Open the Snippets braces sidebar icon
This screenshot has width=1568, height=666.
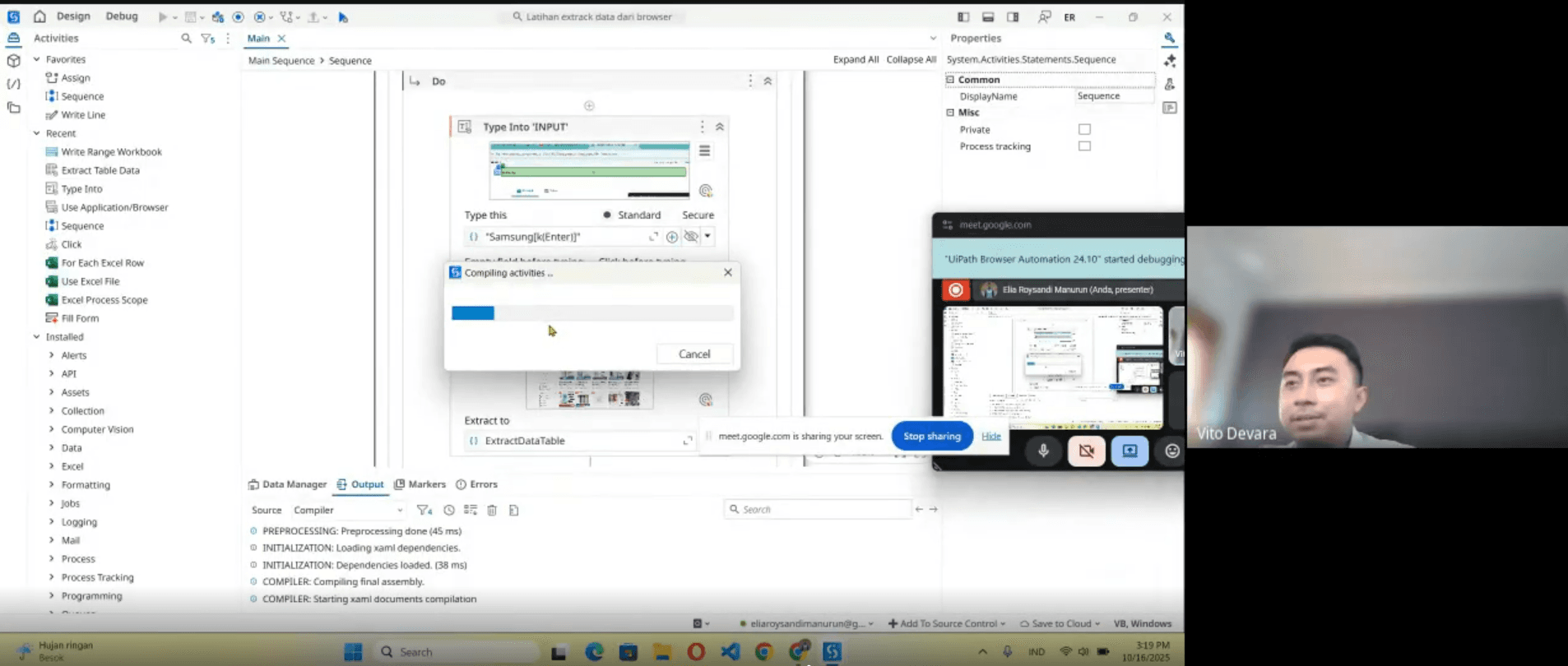pos(13,84)
